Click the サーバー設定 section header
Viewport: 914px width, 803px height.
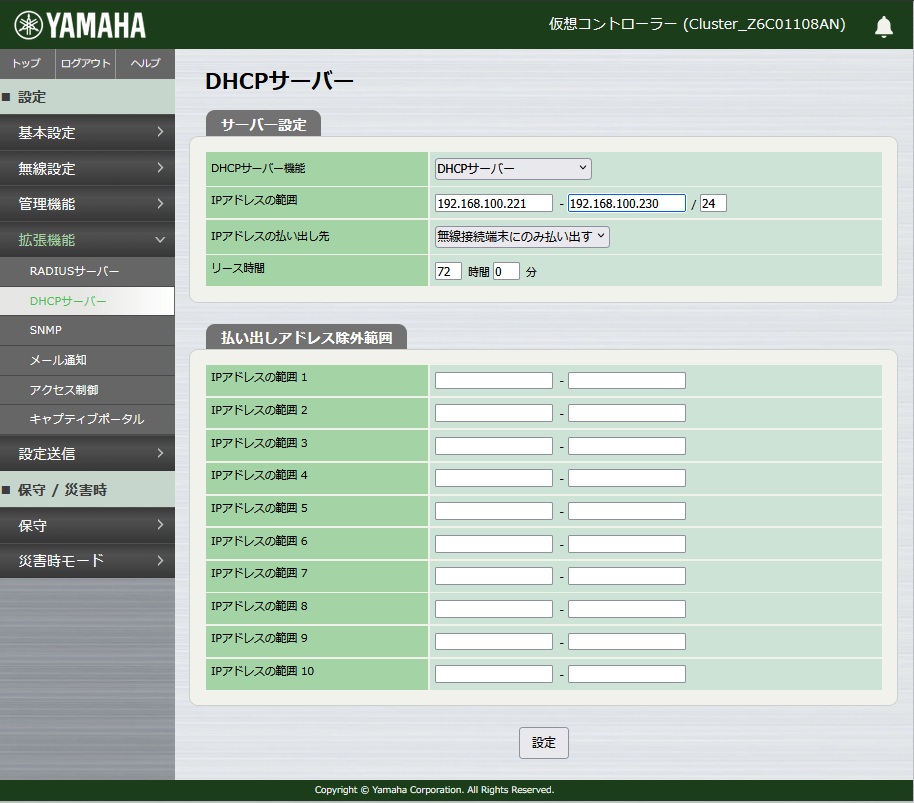point(263,124)
